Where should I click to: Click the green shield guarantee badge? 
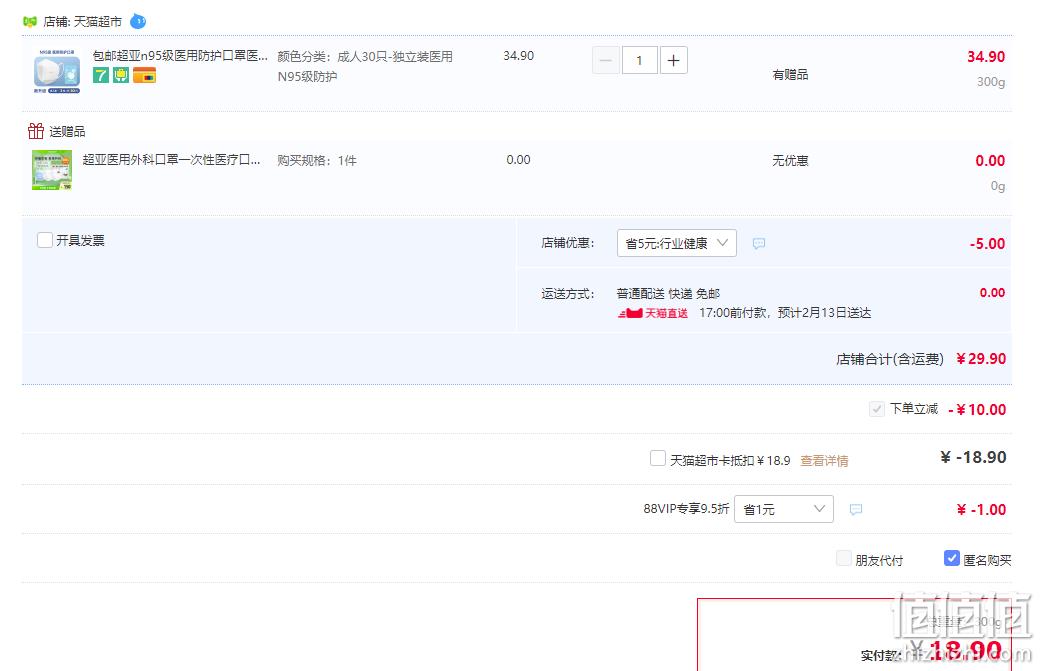coord(121,76)
